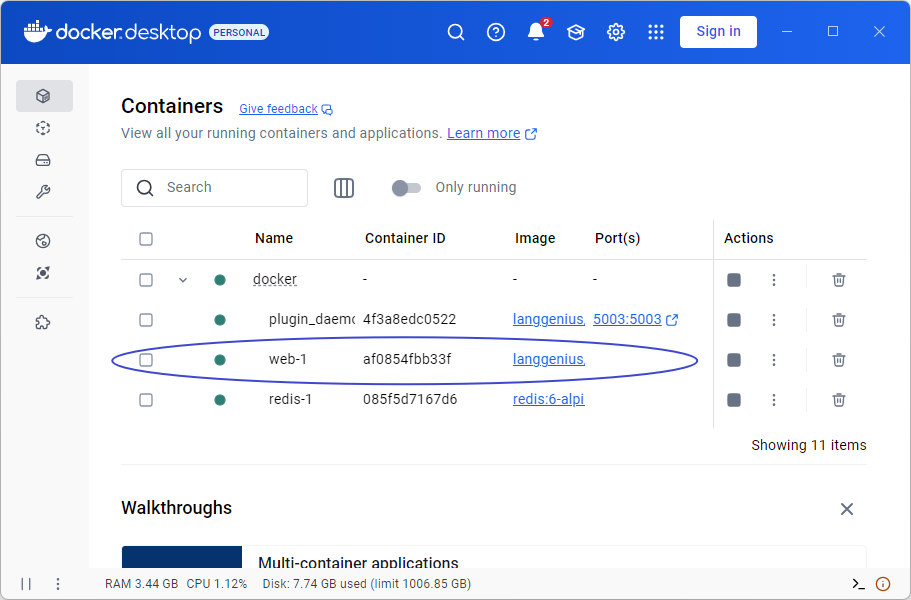This screenshot has width=911, height=600.
Task: Check the docker stack row checkbox
Action: [x=146, y=280]
